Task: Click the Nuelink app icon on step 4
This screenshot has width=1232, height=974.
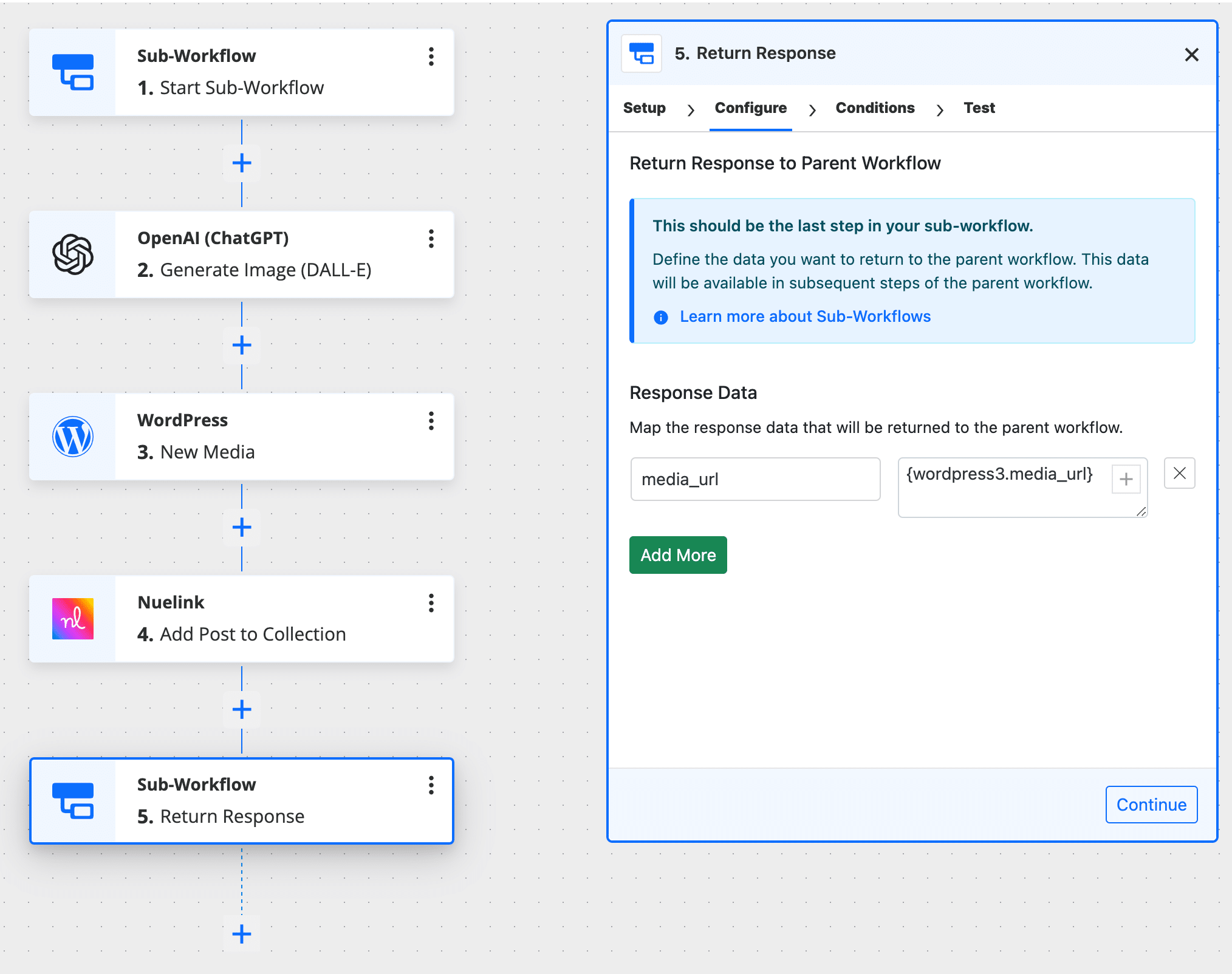Action: pyautogui.click(x=73, y=618)
